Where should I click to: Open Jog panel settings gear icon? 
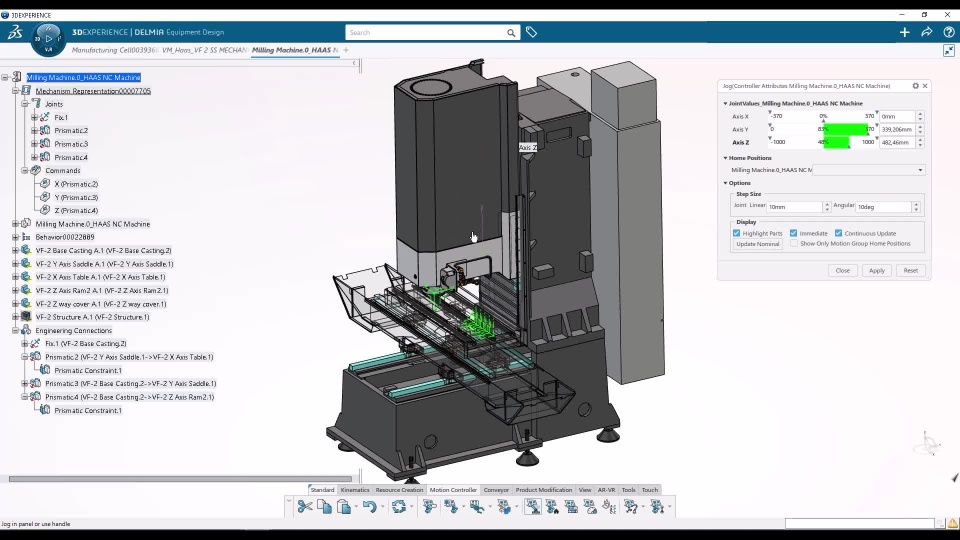(x=915, y=86)
